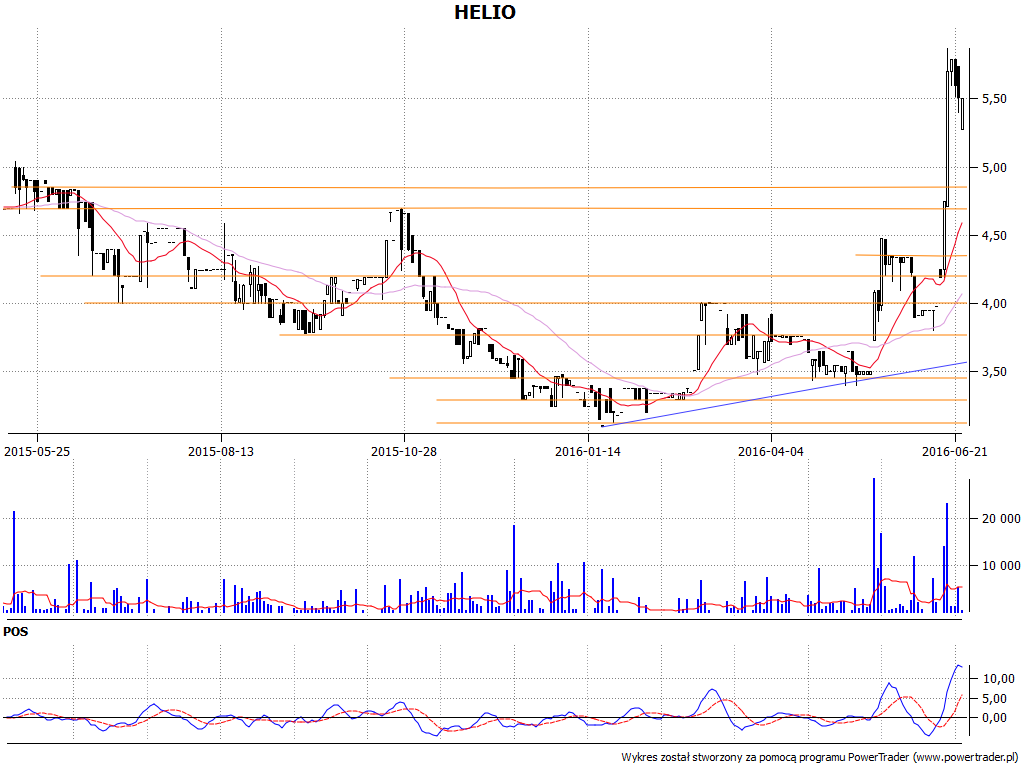This screenshot has width=1024, height=768.
Task: Click the tallest volume bar in May 2016
Action: pos(874,545)
